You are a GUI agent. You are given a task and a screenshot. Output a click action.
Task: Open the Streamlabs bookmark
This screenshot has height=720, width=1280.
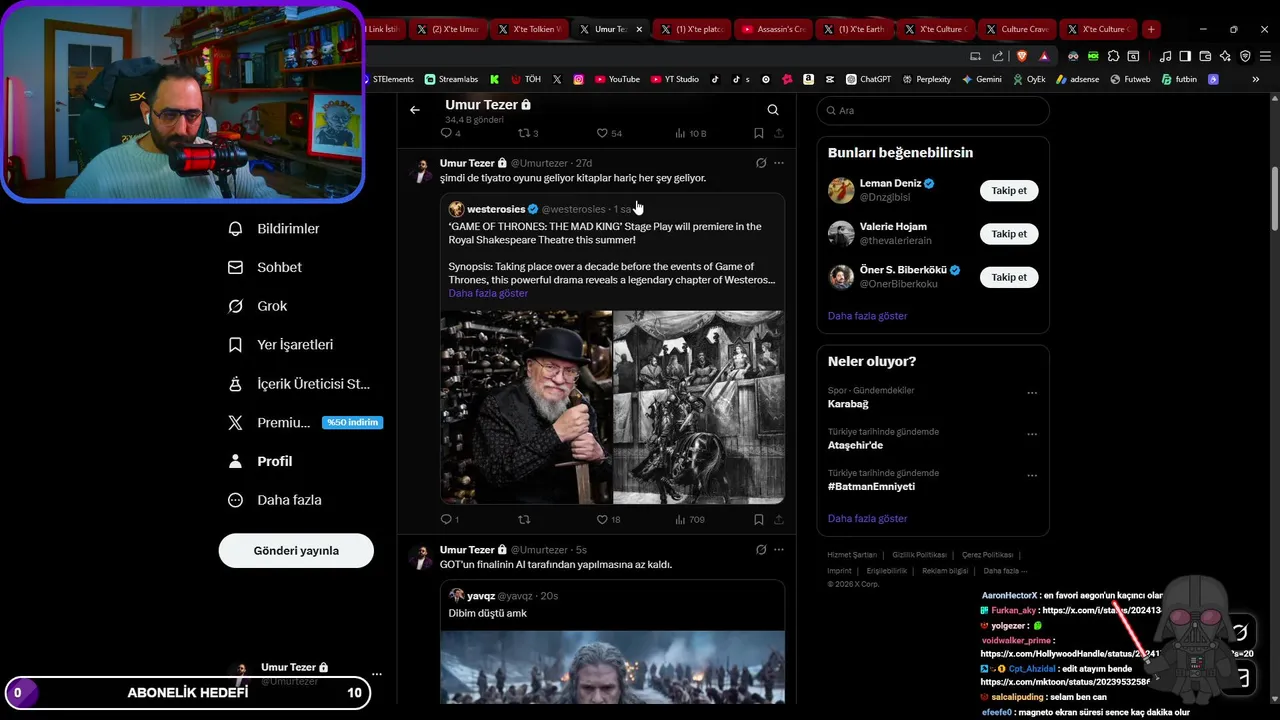451,79
